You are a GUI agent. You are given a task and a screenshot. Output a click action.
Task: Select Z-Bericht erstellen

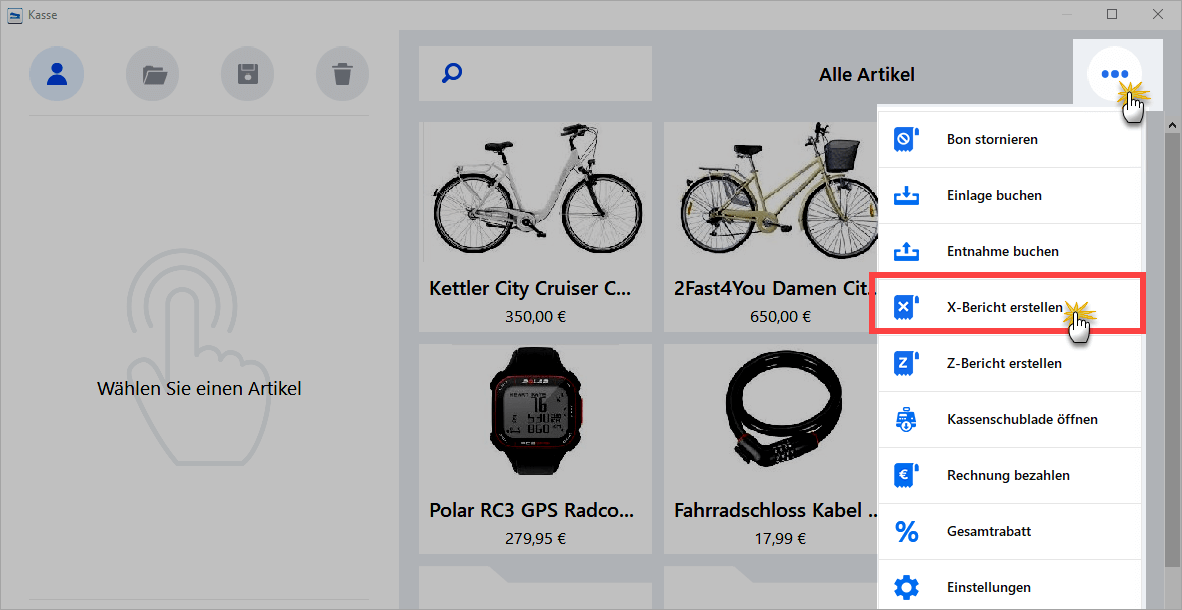click(1009, 363)
